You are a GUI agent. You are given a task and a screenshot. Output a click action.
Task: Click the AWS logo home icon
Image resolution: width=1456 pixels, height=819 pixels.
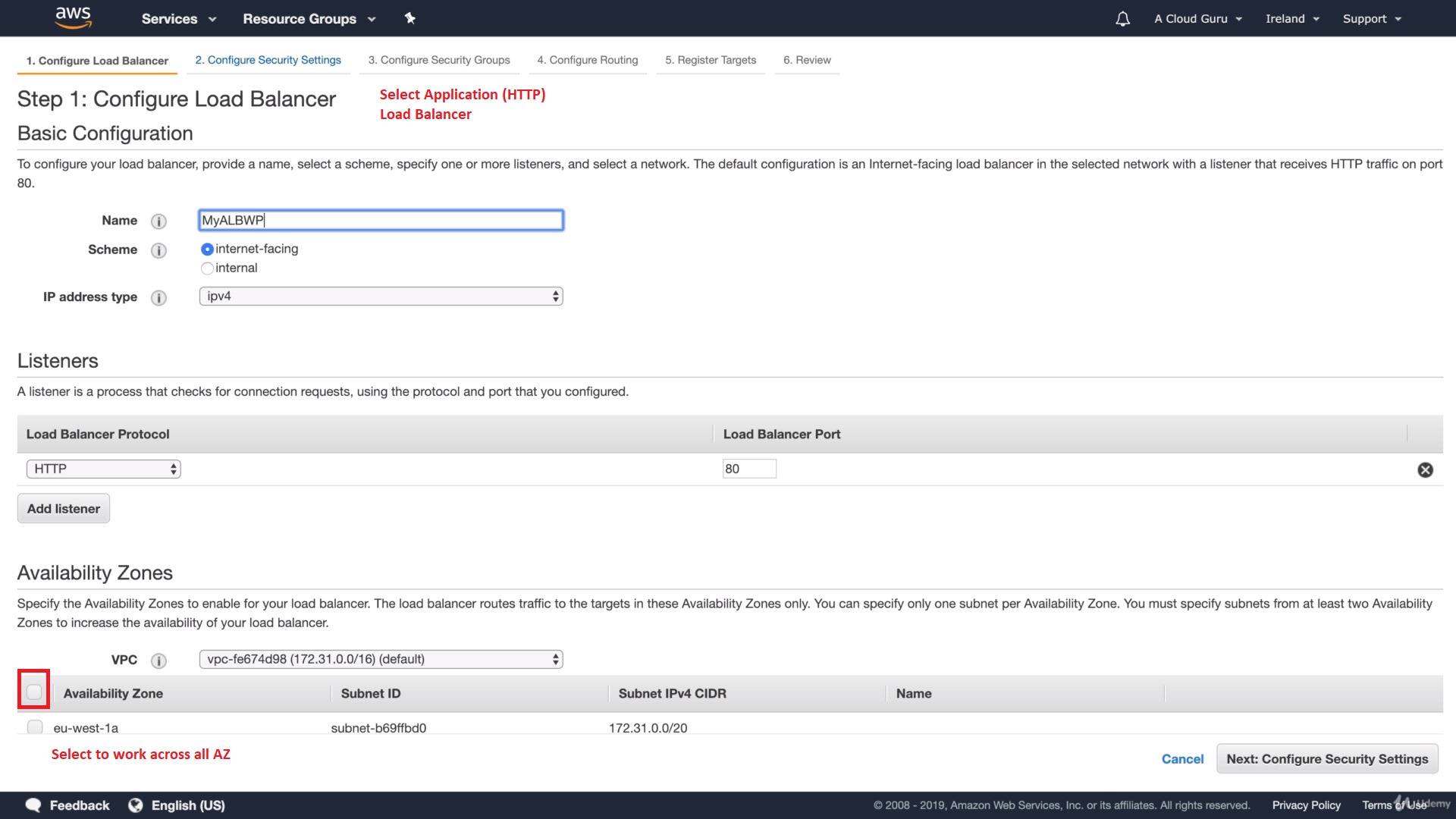click(74, 17)
